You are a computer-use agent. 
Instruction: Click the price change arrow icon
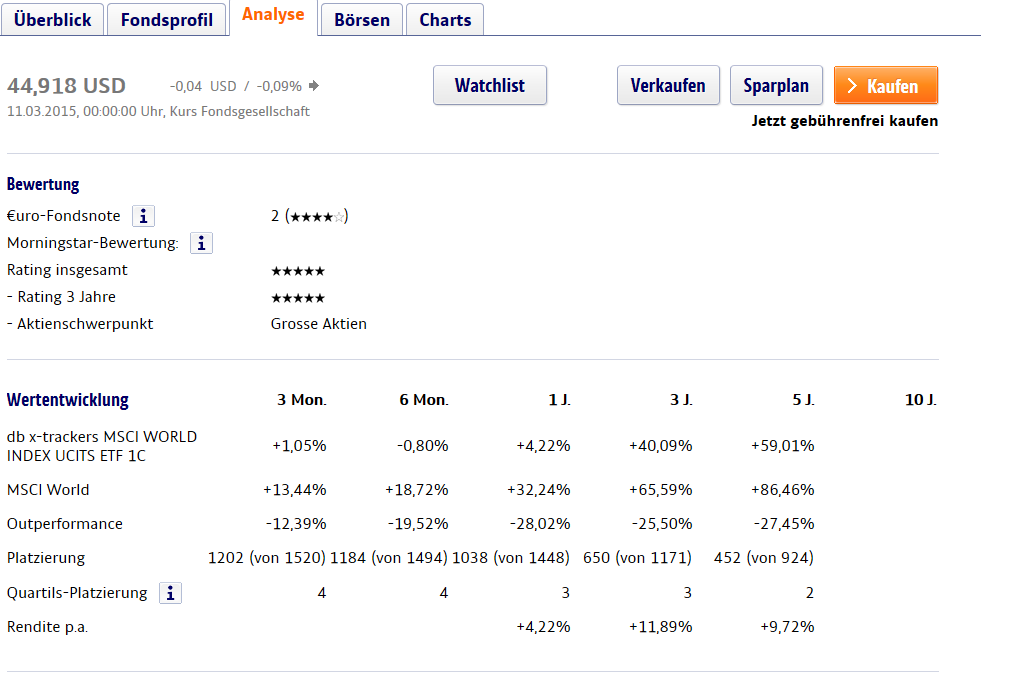[314, 86]
